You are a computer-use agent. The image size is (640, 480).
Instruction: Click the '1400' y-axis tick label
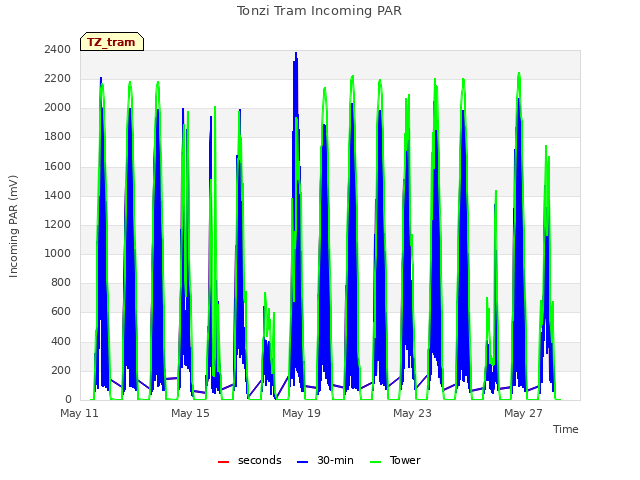point(58,195)
